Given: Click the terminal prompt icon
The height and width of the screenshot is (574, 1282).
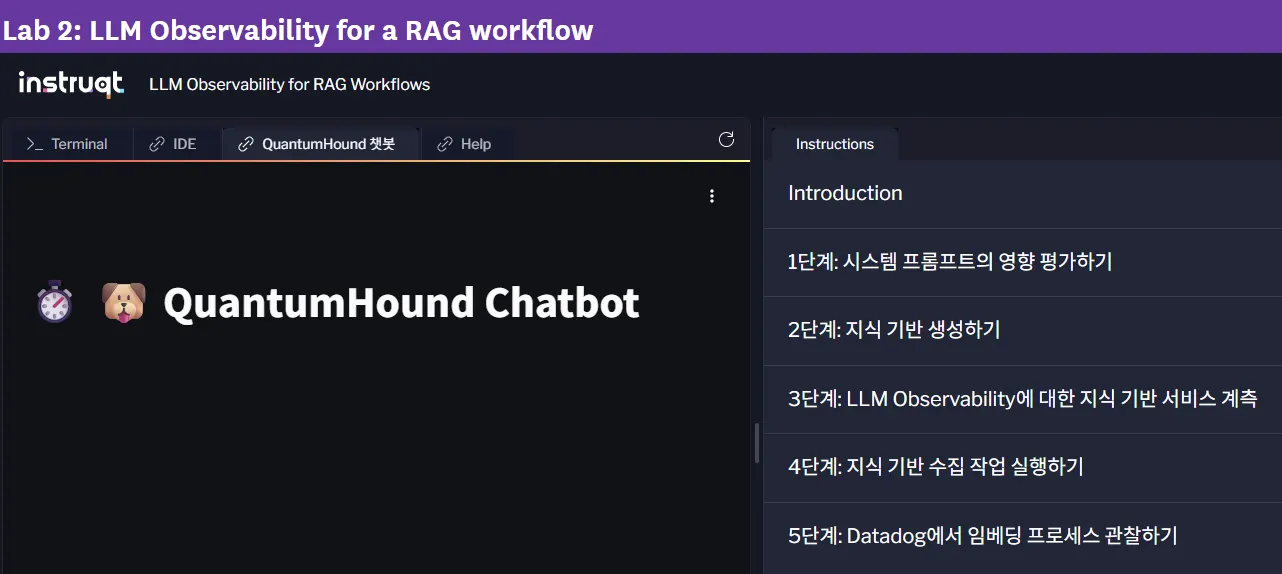Looking at the screenshot, I should tap(34, 144).
